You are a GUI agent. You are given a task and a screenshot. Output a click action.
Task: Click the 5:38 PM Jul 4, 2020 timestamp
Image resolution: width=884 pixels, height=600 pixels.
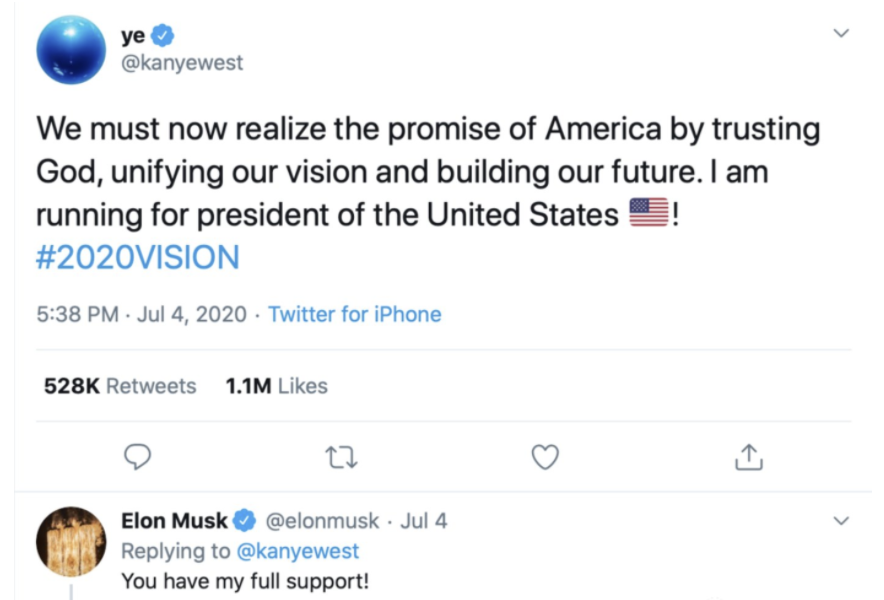click(x=141, y=314)
